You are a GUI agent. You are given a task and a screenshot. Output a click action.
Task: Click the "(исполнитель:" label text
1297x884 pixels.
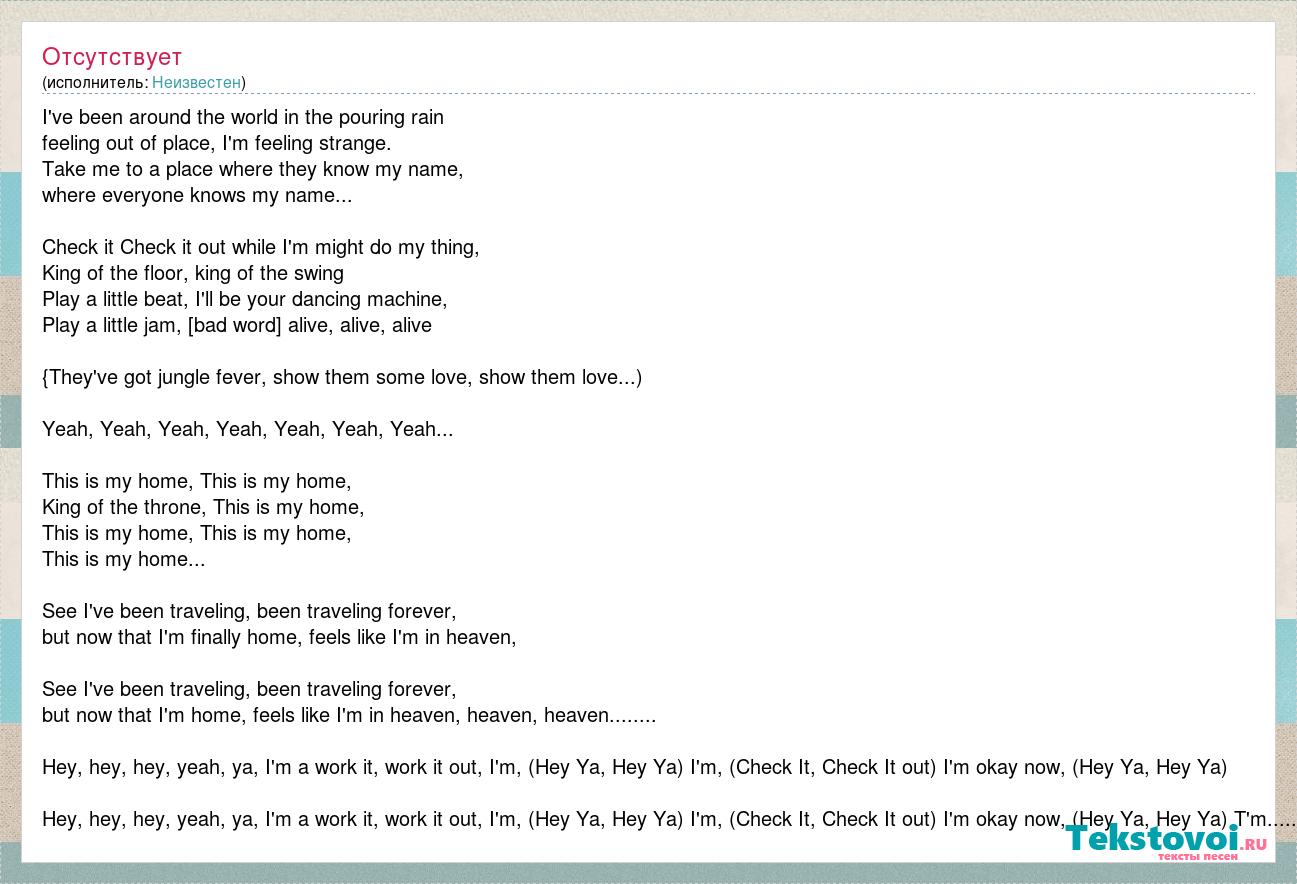(x=95, y=82)
